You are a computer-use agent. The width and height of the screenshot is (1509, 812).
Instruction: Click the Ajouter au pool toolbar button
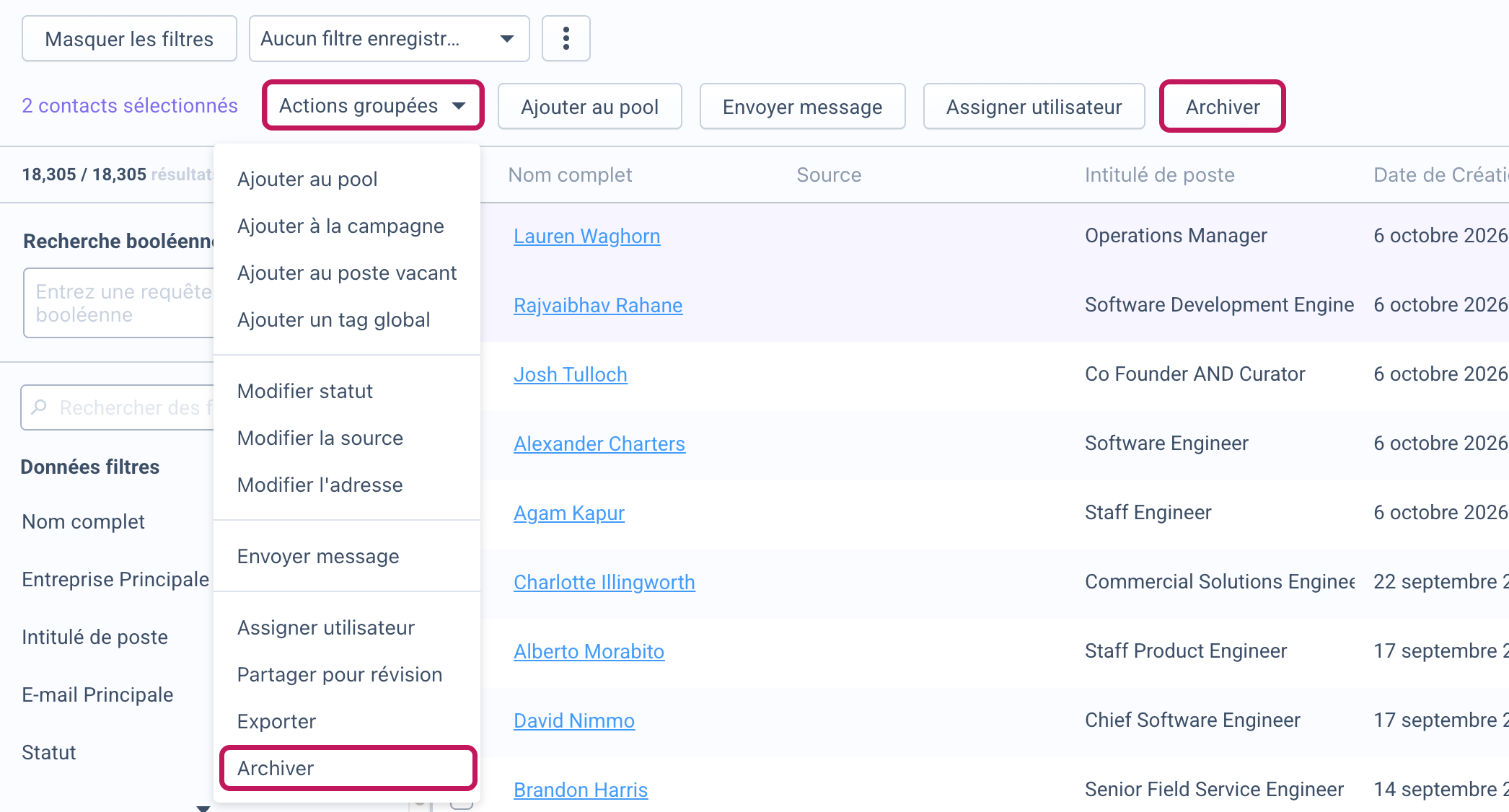pos(590,106)
